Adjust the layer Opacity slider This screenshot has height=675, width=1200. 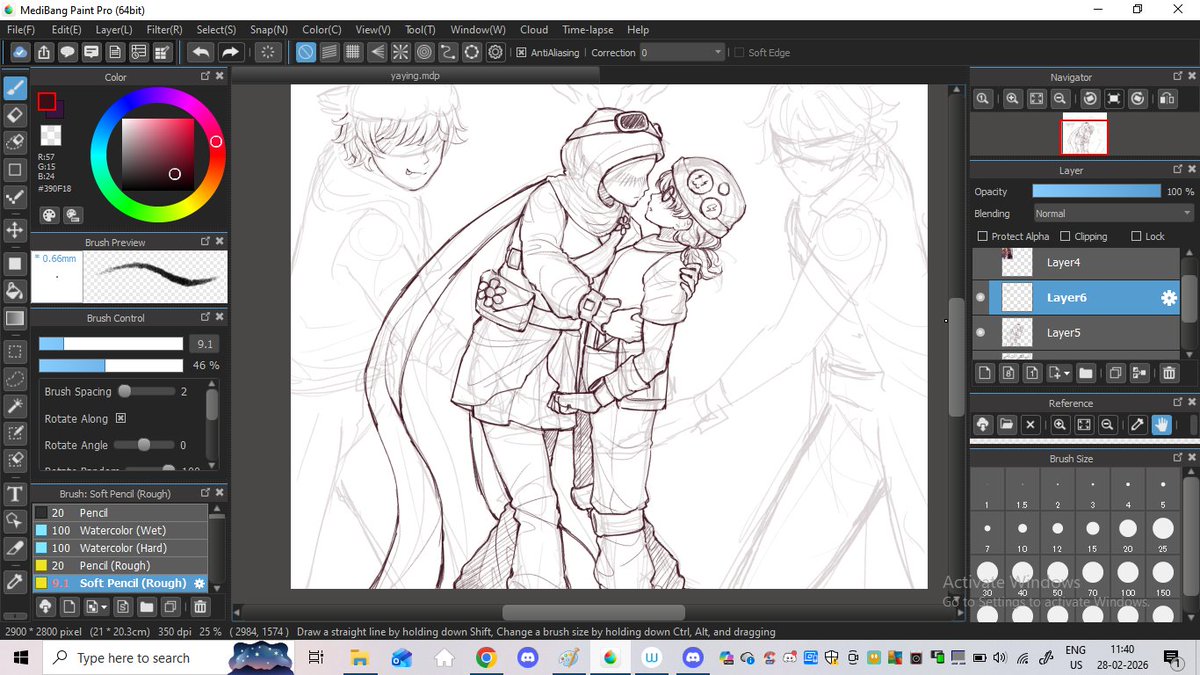tap(1096, 191)
